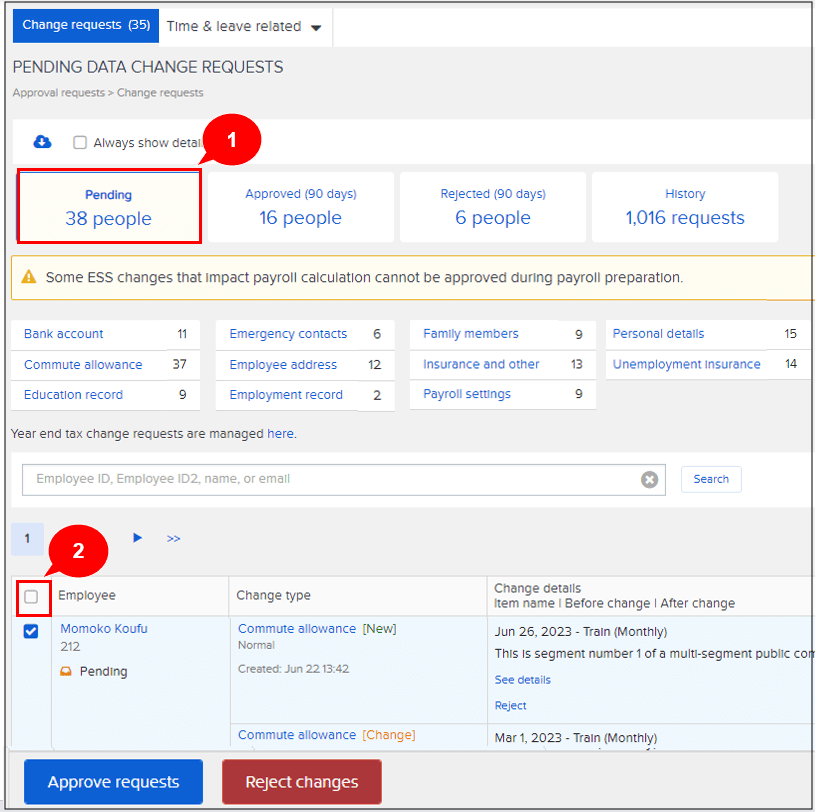The width and height of the screenshot is (815, 812).
Task: Filter by Emergency contacts
Action: [288, 334]
